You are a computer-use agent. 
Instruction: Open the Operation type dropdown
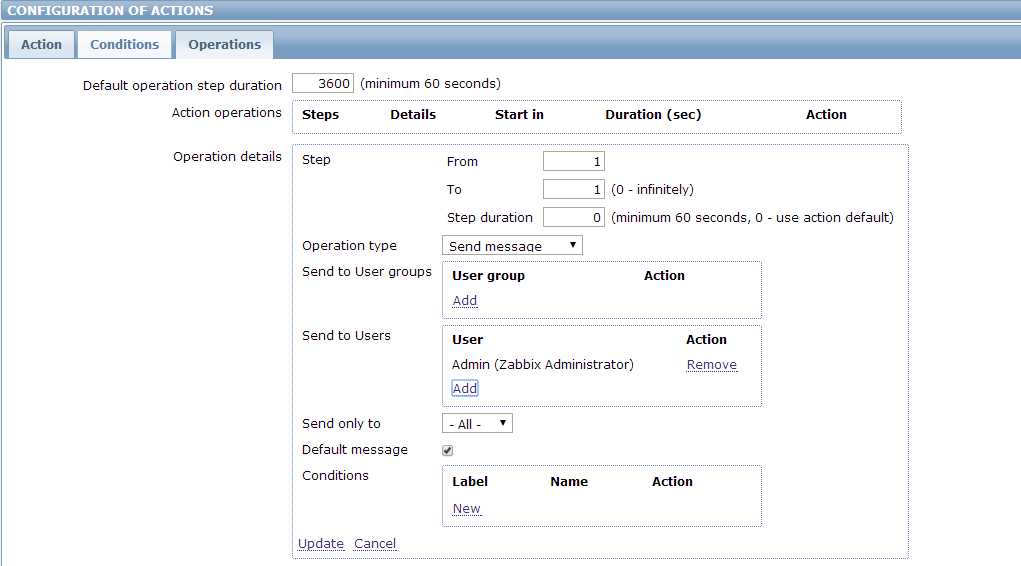[512, 246]
